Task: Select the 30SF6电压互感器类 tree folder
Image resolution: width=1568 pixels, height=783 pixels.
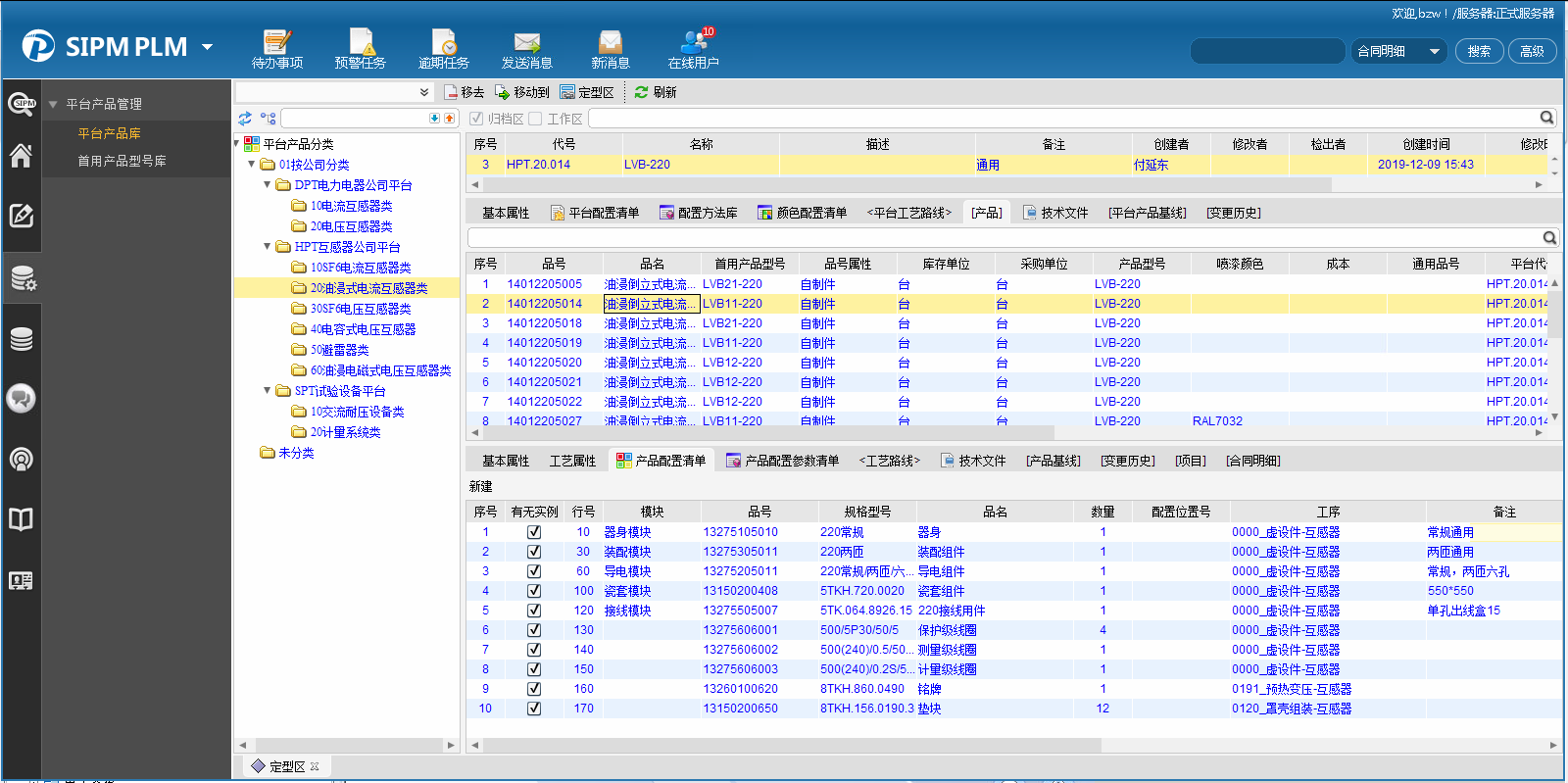Action: point(360,309)
